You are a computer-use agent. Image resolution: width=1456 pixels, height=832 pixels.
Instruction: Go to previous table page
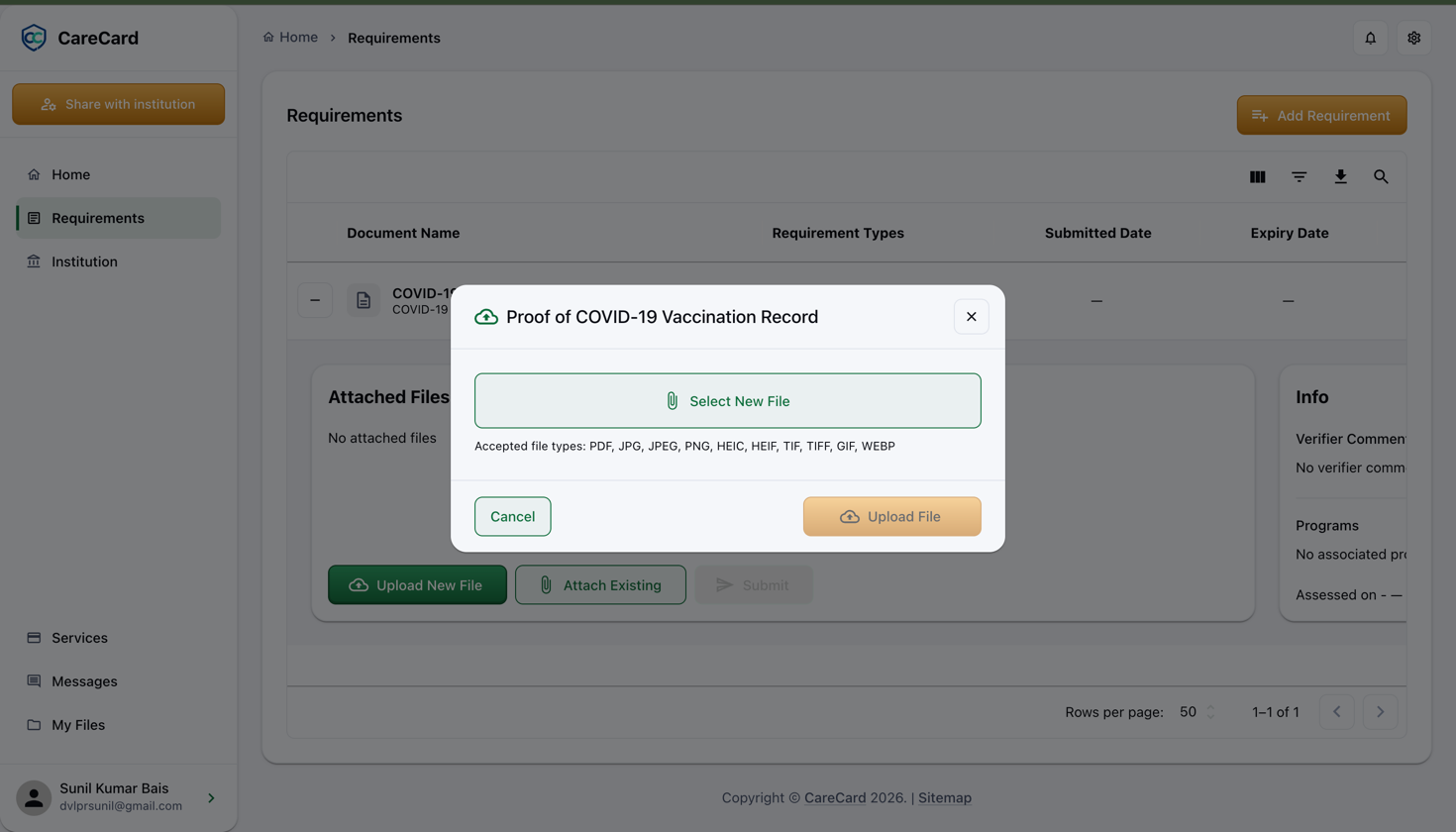point(1337,712)
